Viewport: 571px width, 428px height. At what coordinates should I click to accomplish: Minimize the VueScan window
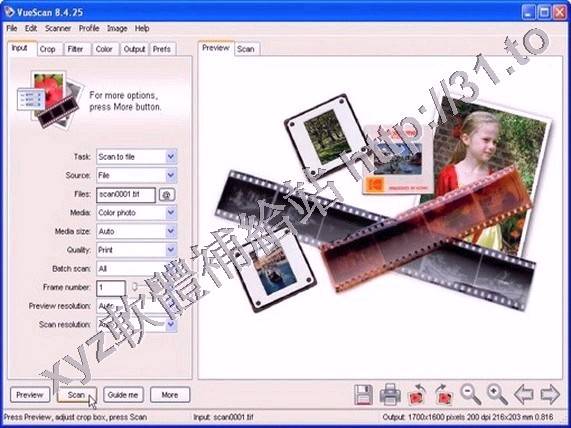(528, 12)
